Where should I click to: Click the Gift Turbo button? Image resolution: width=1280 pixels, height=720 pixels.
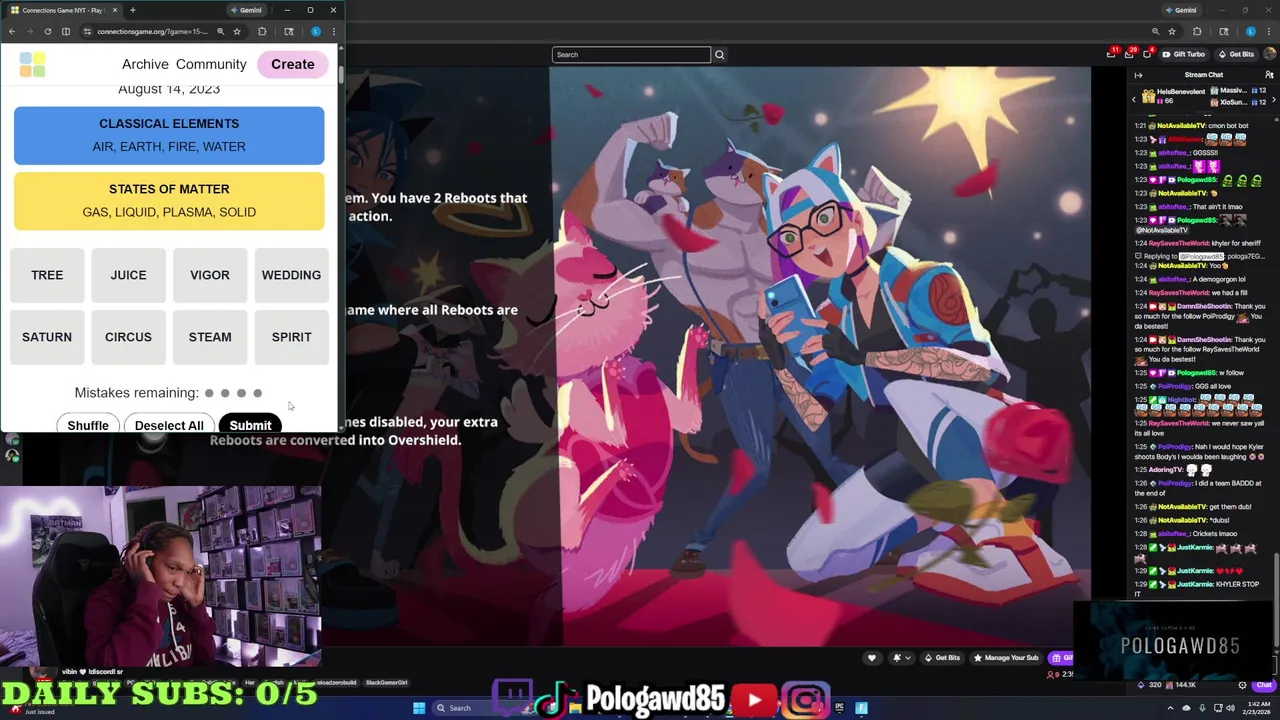(1183, 54)
